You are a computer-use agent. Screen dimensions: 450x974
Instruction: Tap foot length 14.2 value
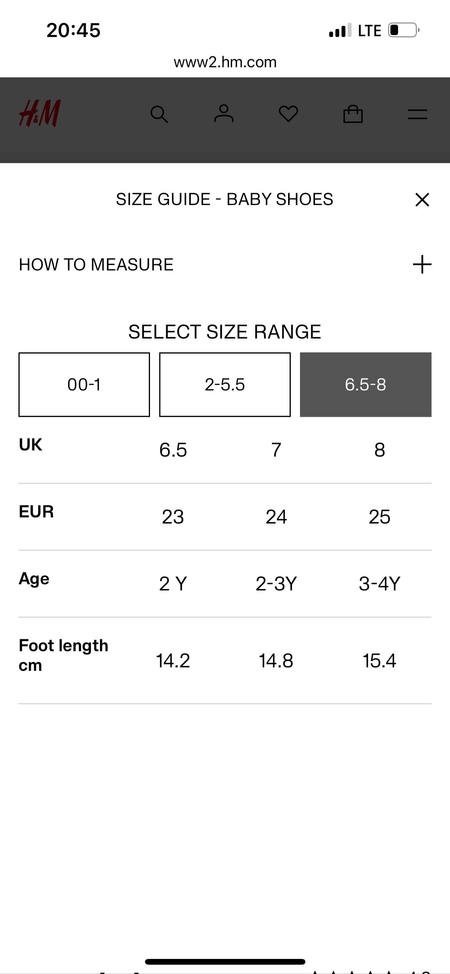(x=173, y=661)
